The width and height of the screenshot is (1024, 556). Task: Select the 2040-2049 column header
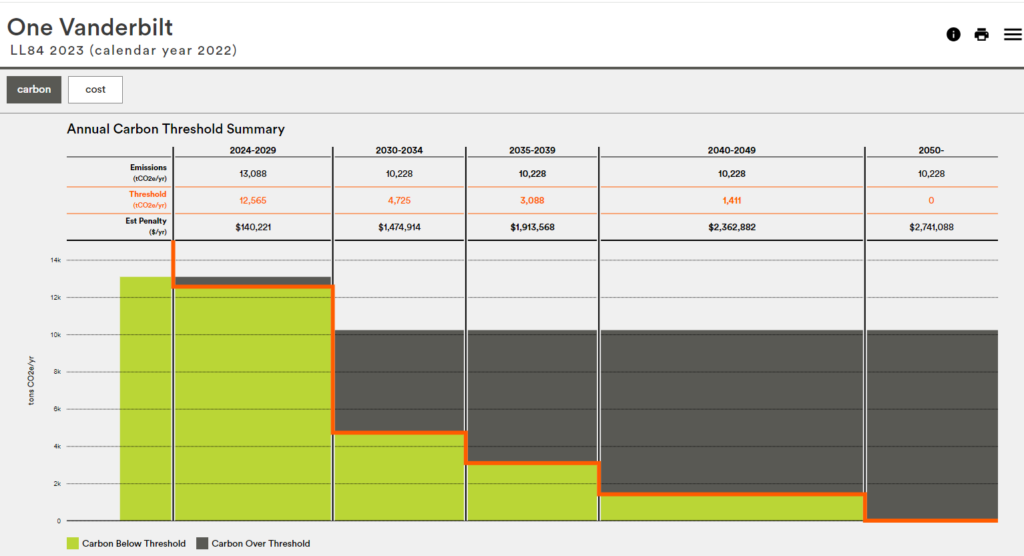[731, 150]
